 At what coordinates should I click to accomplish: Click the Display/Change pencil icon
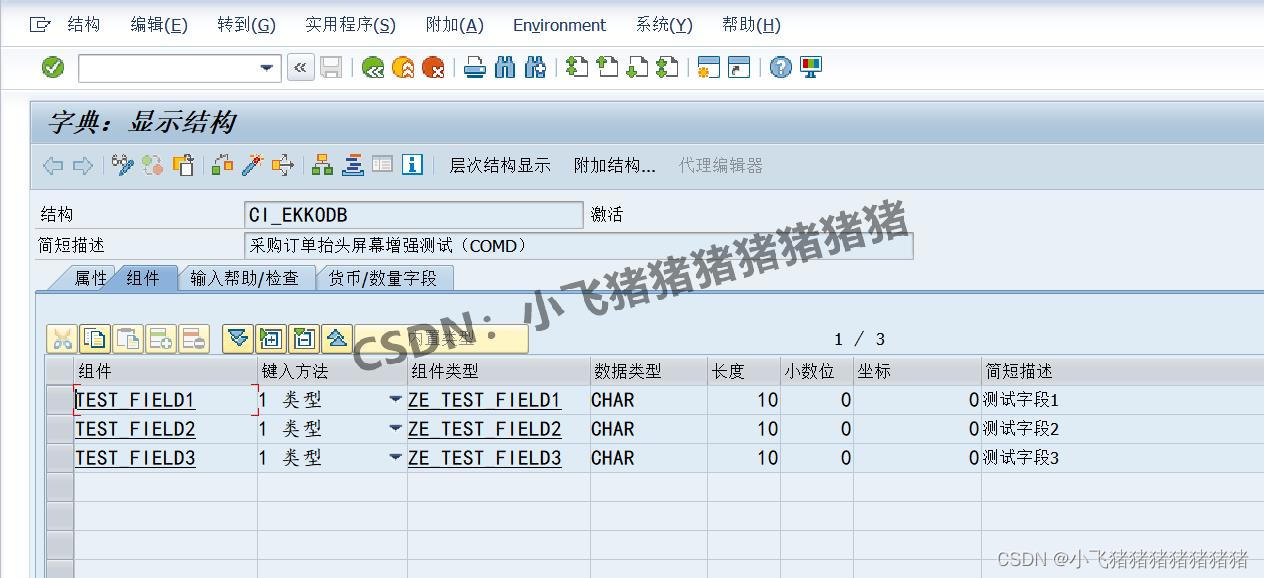[x=123, y=165]
